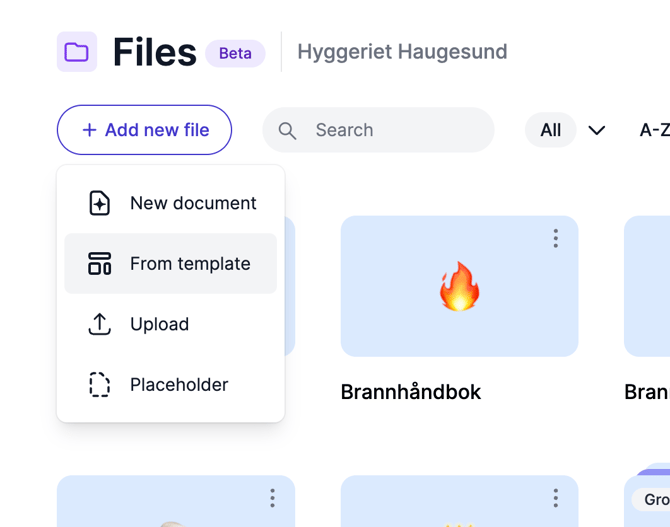Open Brannhåndbok card's three-dot menu

pos(555,238)
